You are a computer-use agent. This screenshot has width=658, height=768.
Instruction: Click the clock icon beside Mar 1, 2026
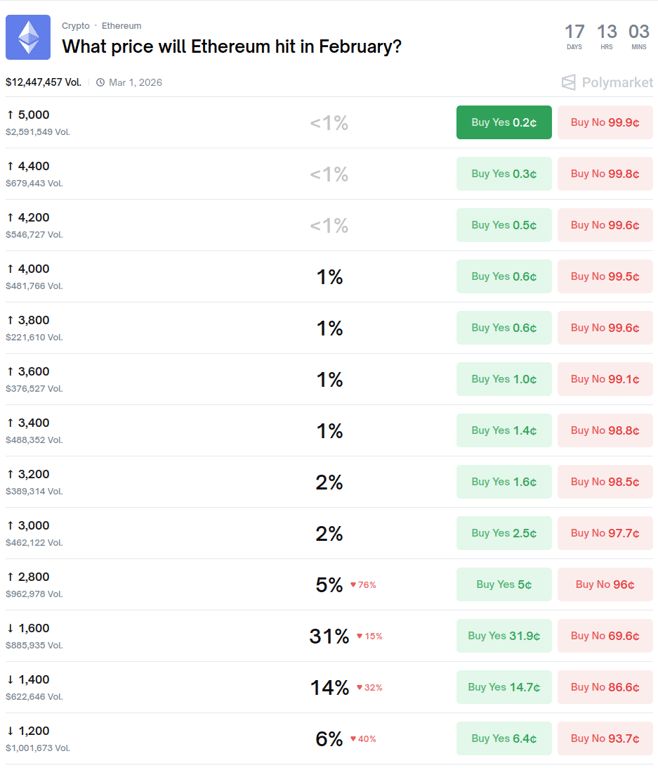point(100,82)
